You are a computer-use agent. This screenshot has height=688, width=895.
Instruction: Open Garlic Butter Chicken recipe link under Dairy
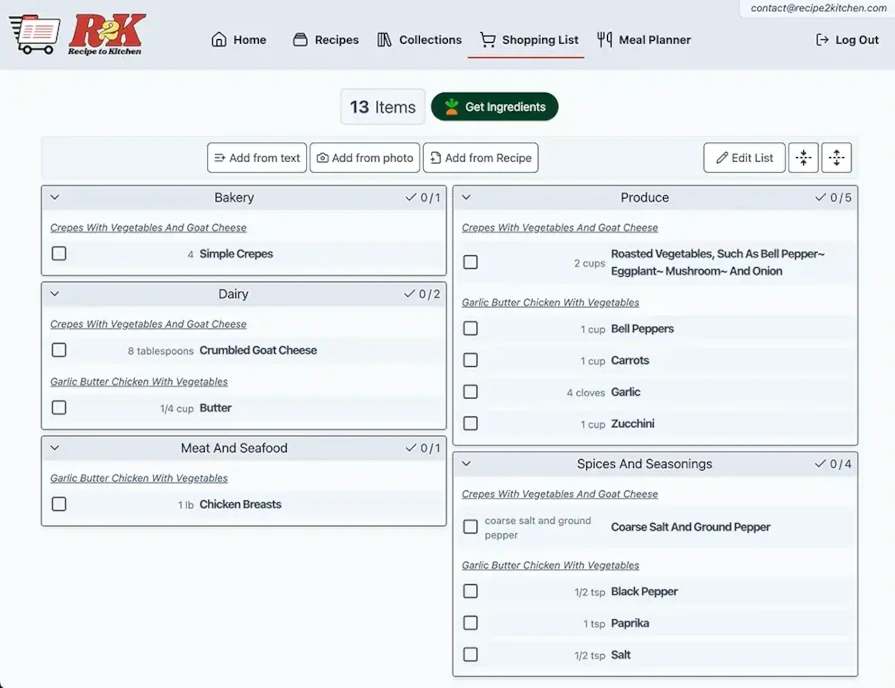pyautogui.click(x=139, y=382)
